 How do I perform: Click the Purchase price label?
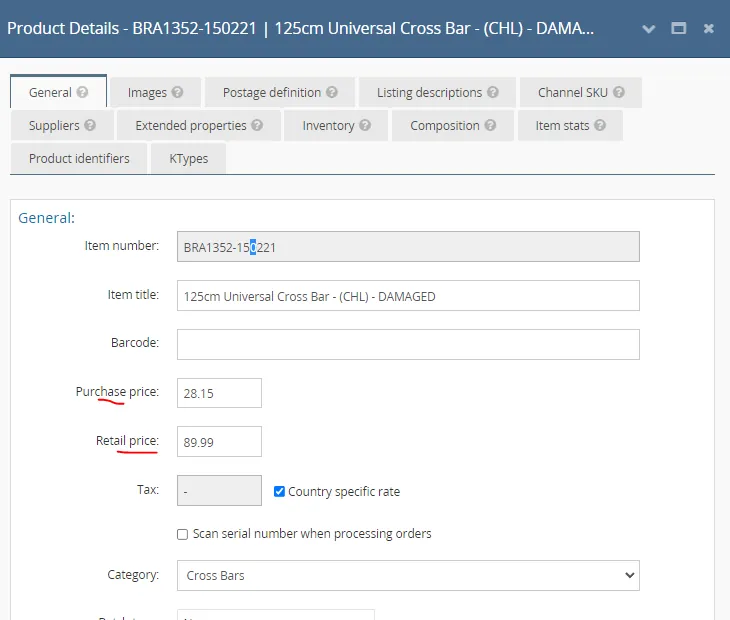pos(117,392)
